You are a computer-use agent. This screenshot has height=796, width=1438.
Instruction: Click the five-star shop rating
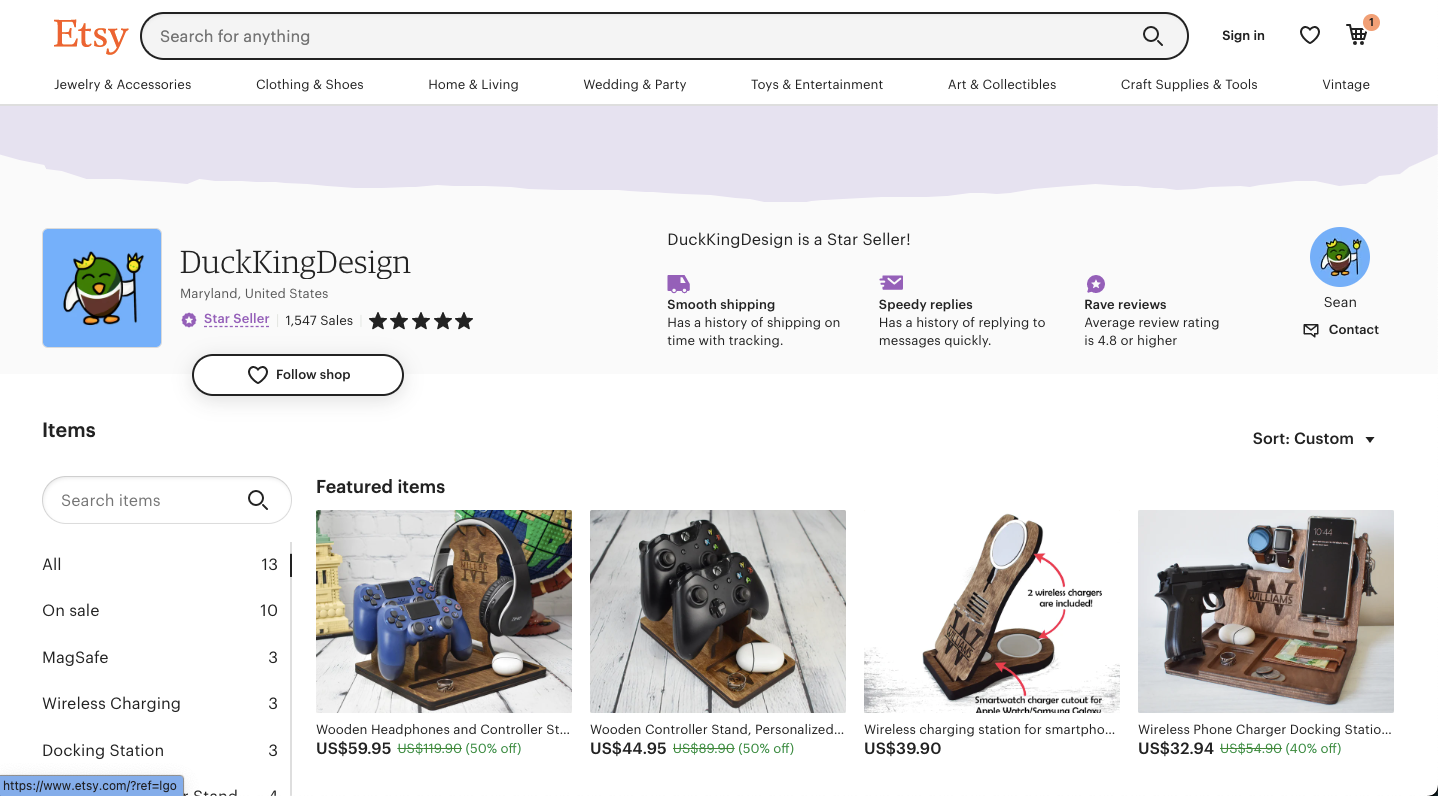point(421,321)
